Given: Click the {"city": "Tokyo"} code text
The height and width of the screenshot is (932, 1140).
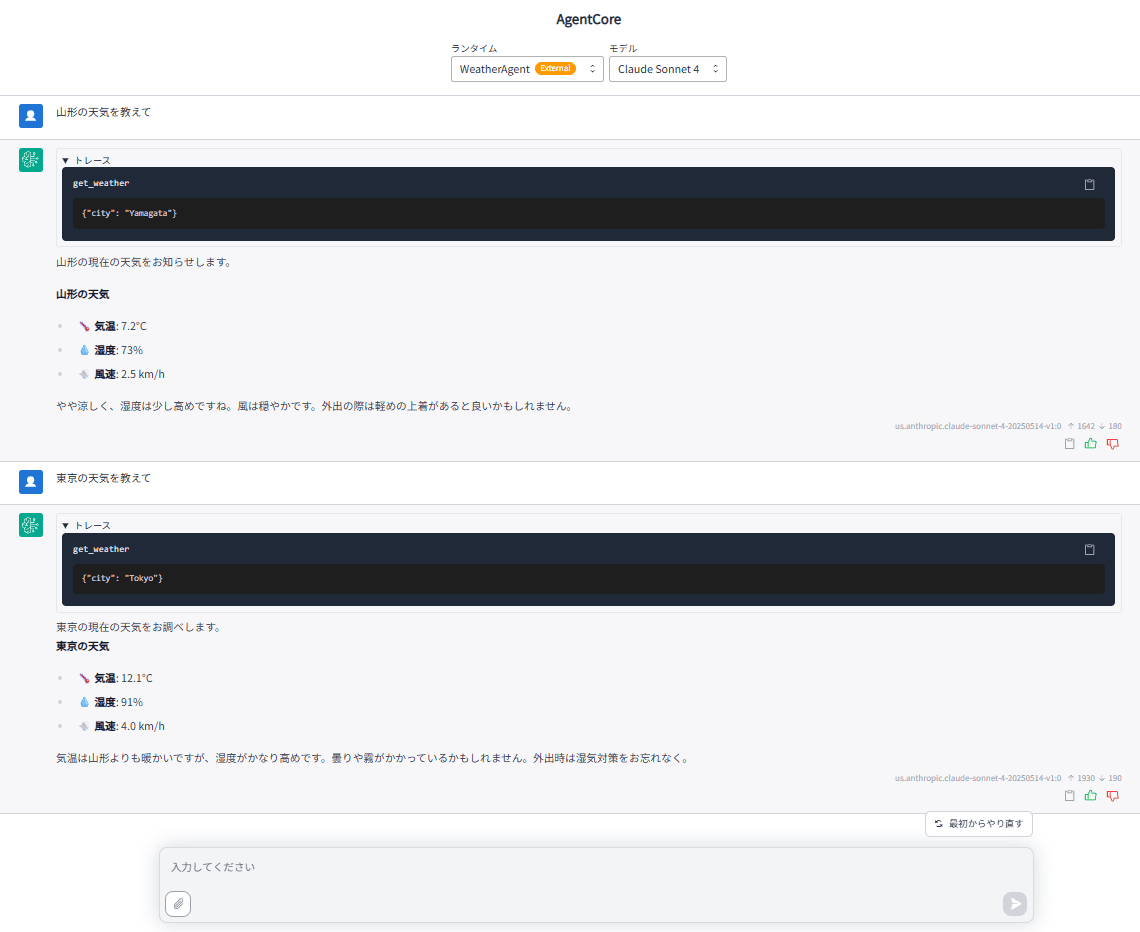Looking at the screenshot, I should 122,578.
